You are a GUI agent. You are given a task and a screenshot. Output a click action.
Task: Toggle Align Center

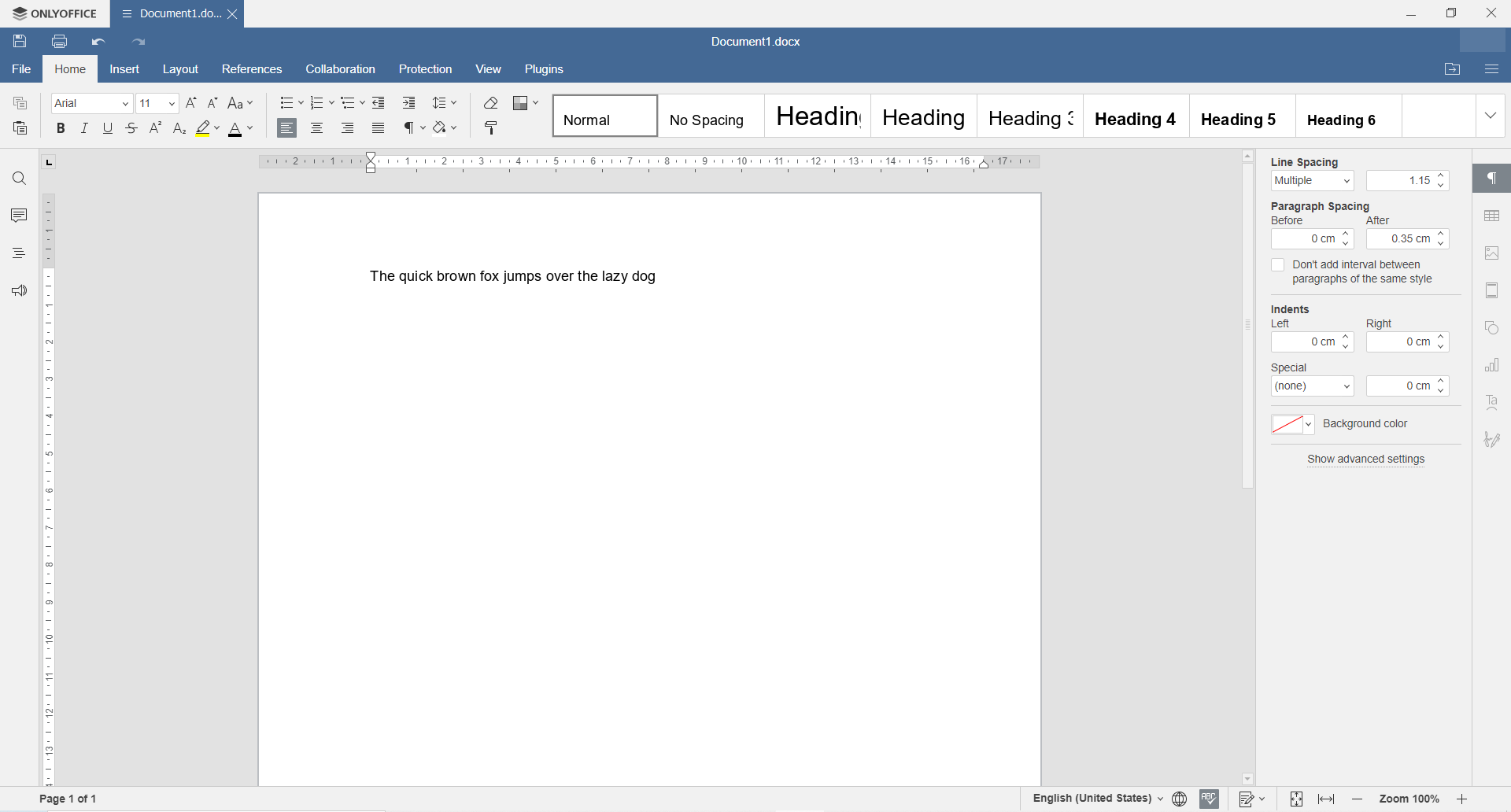pos(317,128)
